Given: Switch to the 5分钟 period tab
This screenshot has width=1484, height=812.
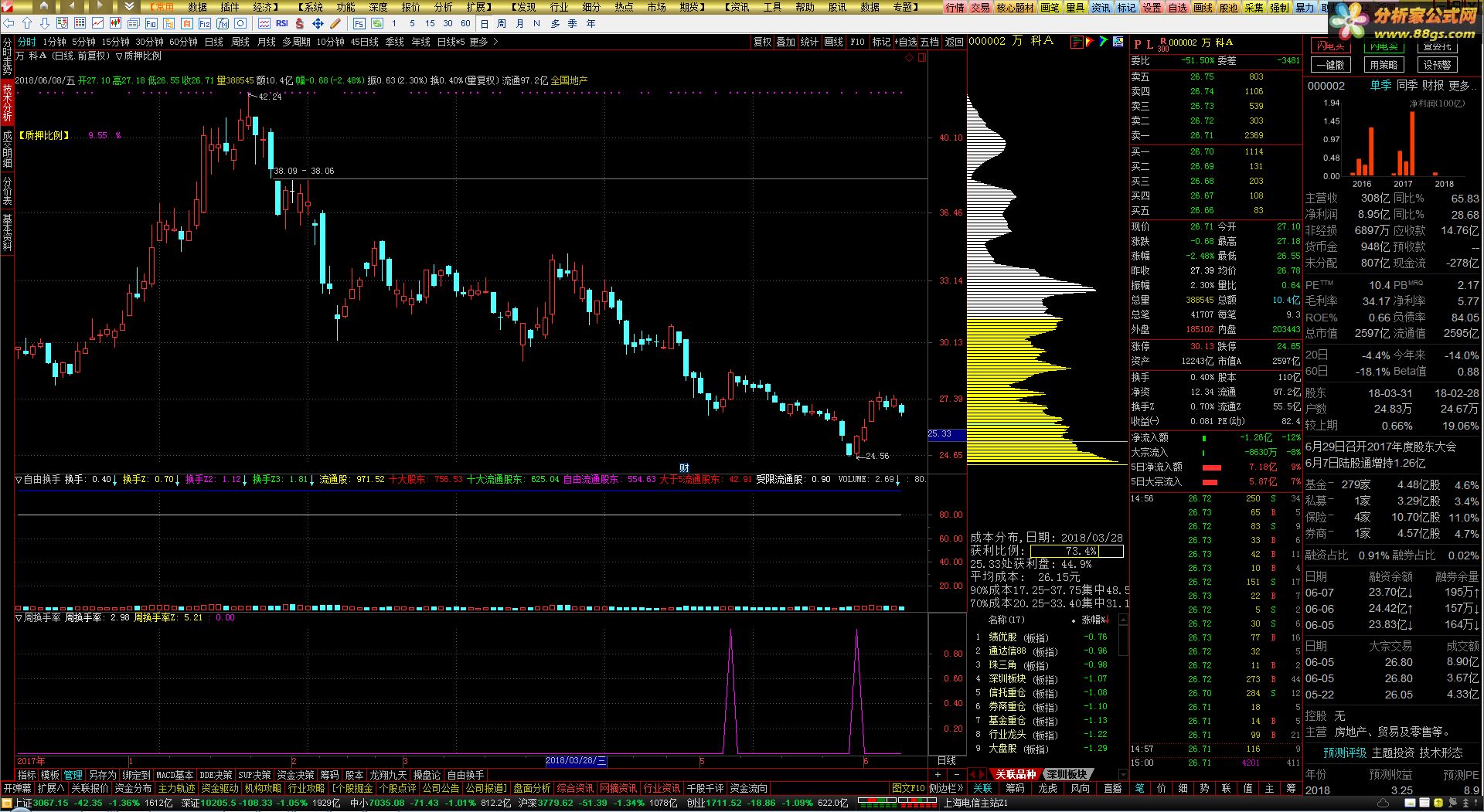Looking at the screenshot, I should (x=83, y=42).
